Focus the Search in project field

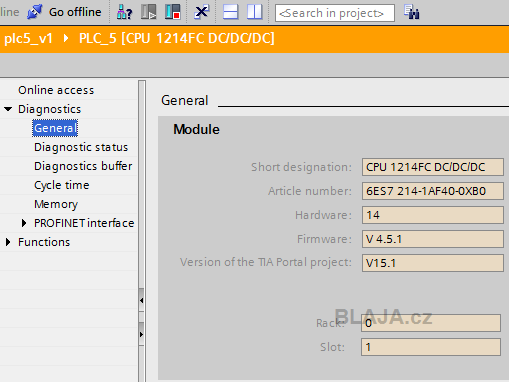335,13
